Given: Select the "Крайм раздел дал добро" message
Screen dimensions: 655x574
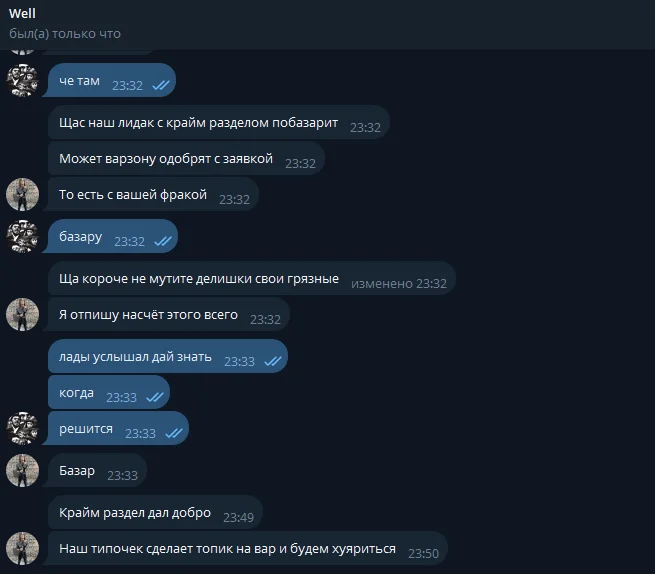Looking at the screenshot, I should coord(155,513).
